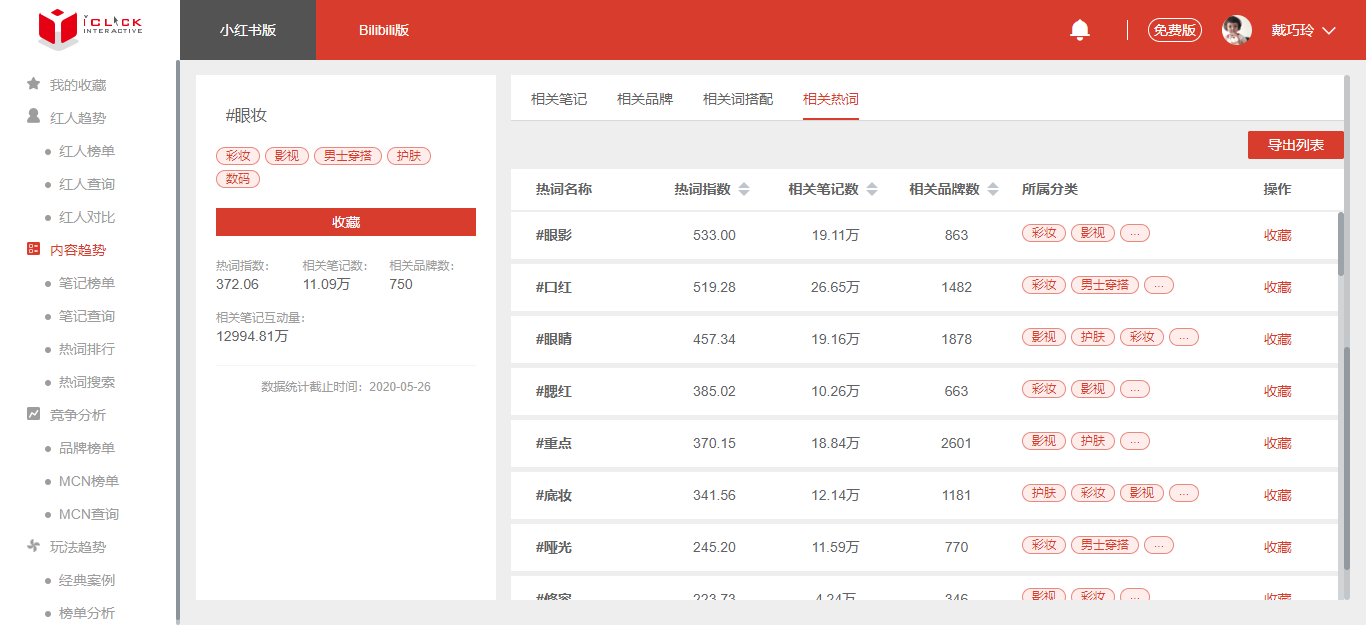The image size is (1366, 625).
Task: Sort table by 热词指数 arrows
Action: click(x=744, y=190)
